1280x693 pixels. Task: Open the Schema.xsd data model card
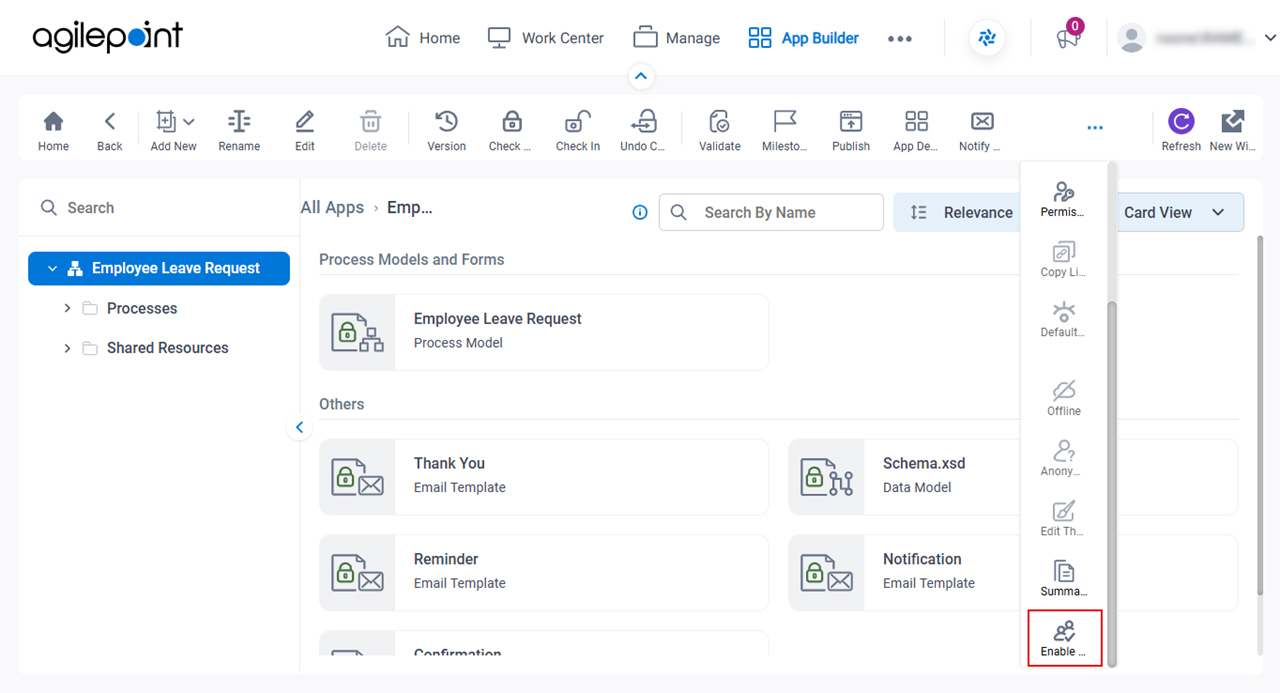click(x=904, y=477)
